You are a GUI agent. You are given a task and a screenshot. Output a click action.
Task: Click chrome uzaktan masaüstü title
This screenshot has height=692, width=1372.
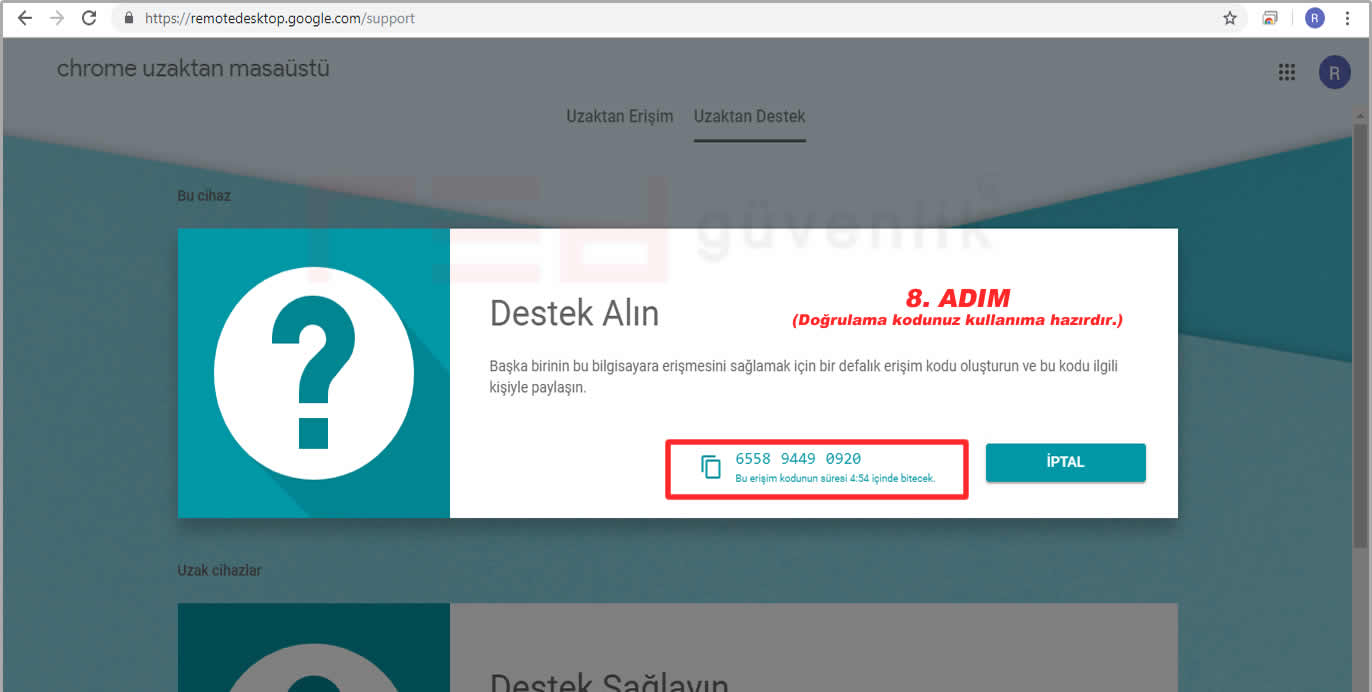193,69
